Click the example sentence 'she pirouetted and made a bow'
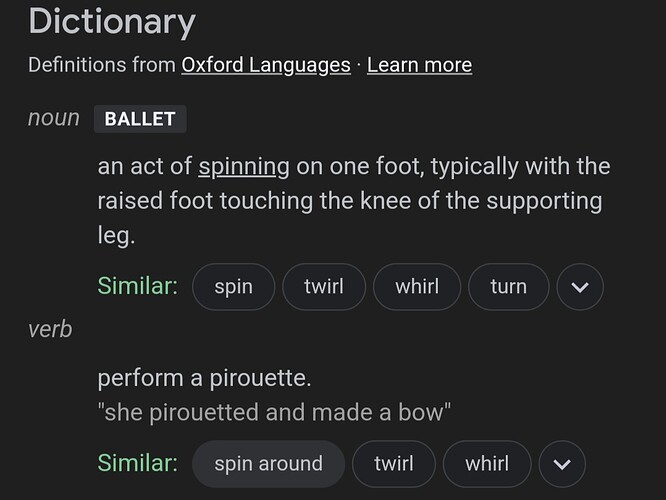Screen dimensions: 666x500 tap(274, 412)
